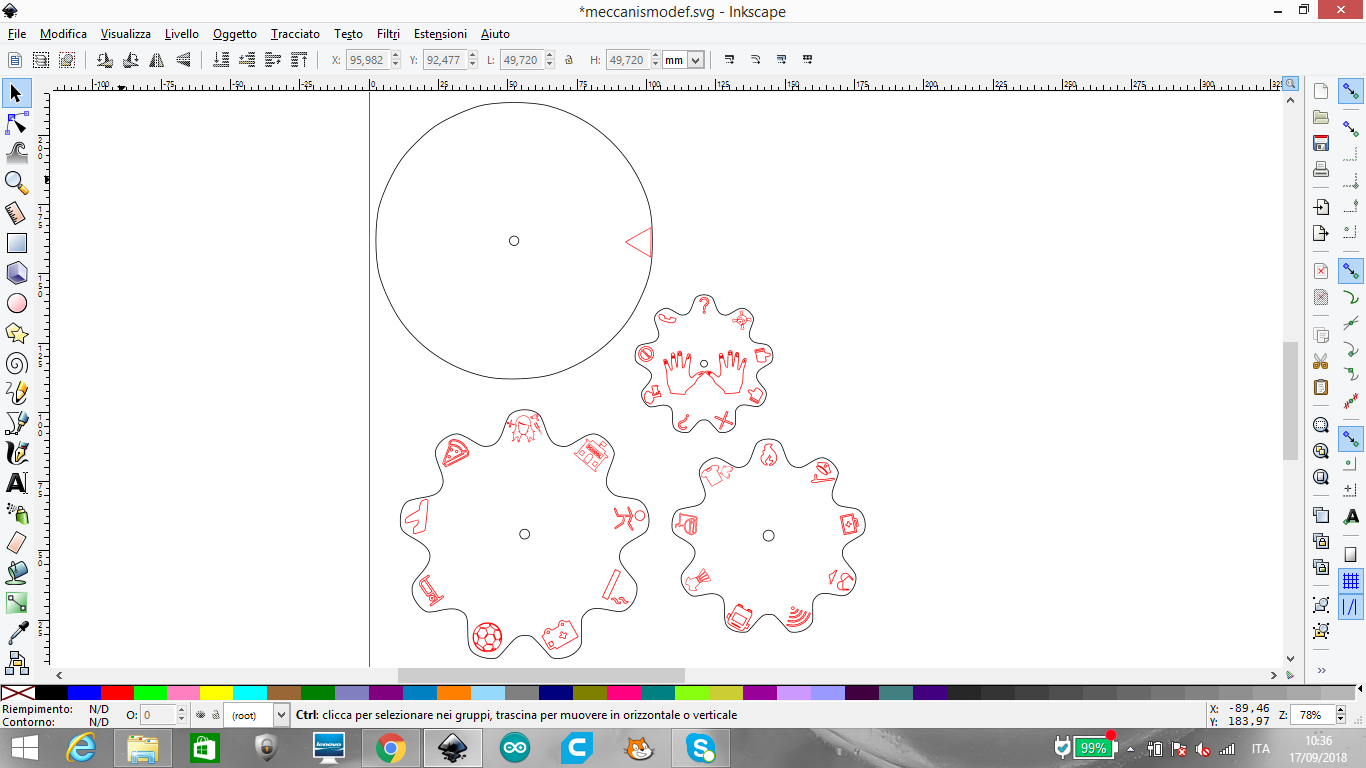Toggle snap to other points
This screenshot has width=1366, height=768.
click(x=1351, y=438)
